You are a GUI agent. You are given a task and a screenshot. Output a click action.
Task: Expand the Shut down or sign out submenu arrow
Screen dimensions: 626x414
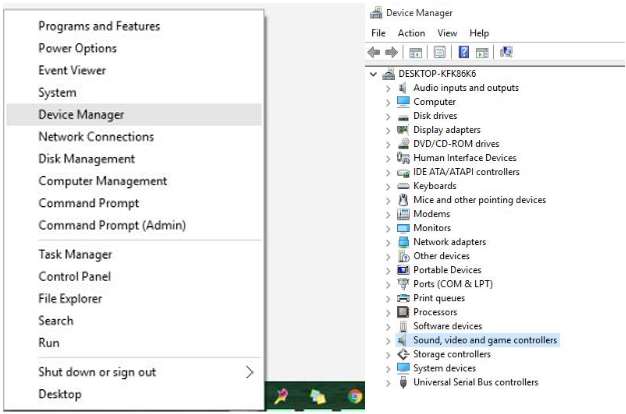click(249, 372)
